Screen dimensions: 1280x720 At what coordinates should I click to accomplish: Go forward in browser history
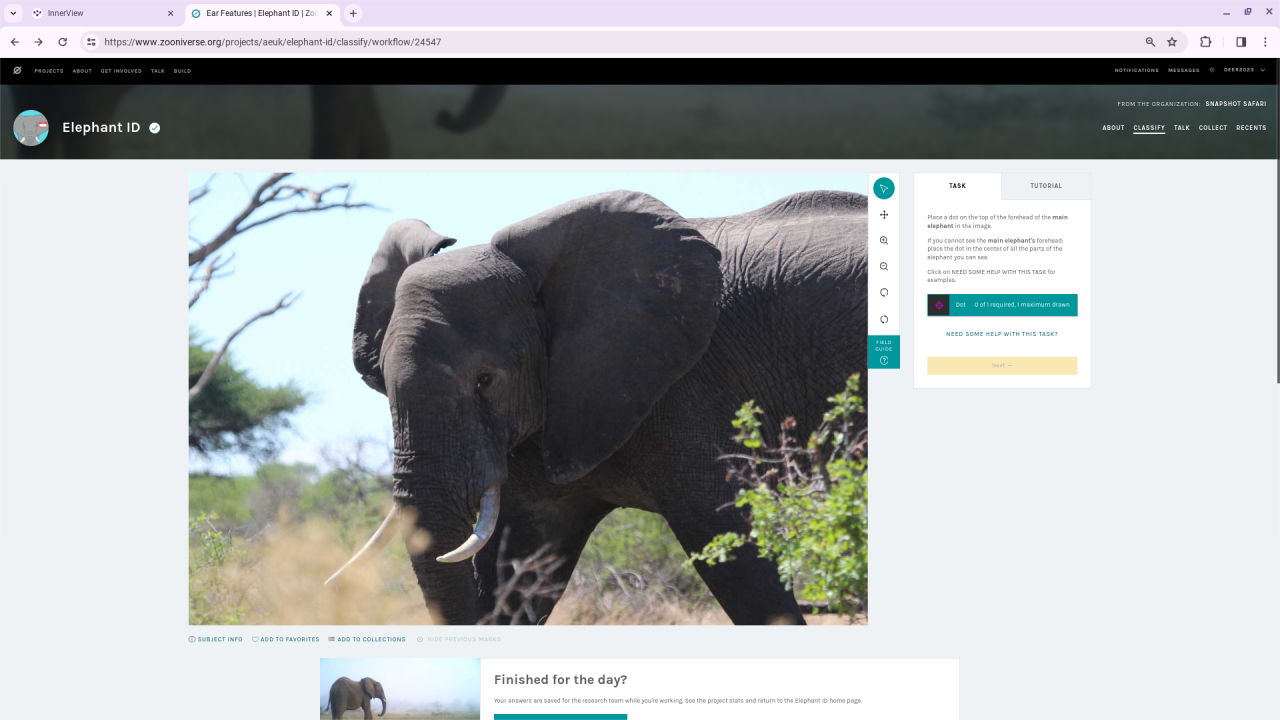[x=39, y=42]
